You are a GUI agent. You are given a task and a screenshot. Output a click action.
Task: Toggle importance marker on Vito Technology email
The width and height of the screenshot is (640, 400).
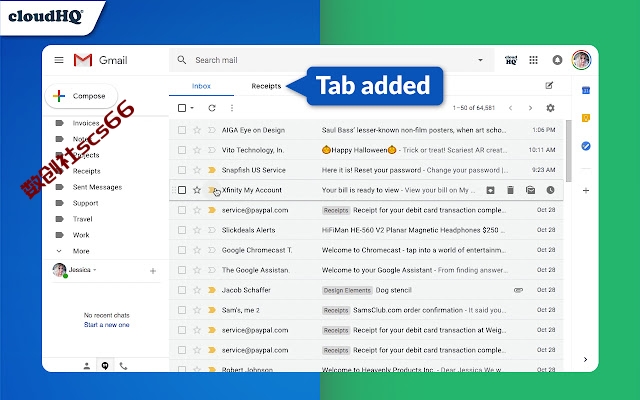[211, 150]
